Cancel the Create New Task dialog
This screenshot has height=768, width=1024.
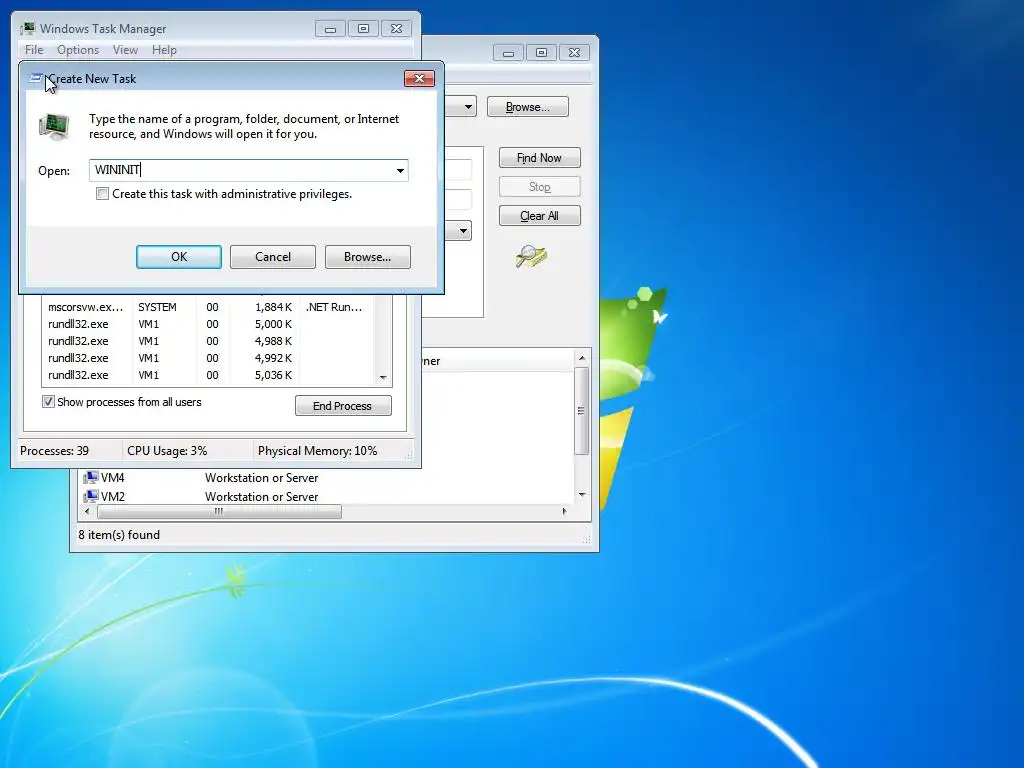point(272,257)
